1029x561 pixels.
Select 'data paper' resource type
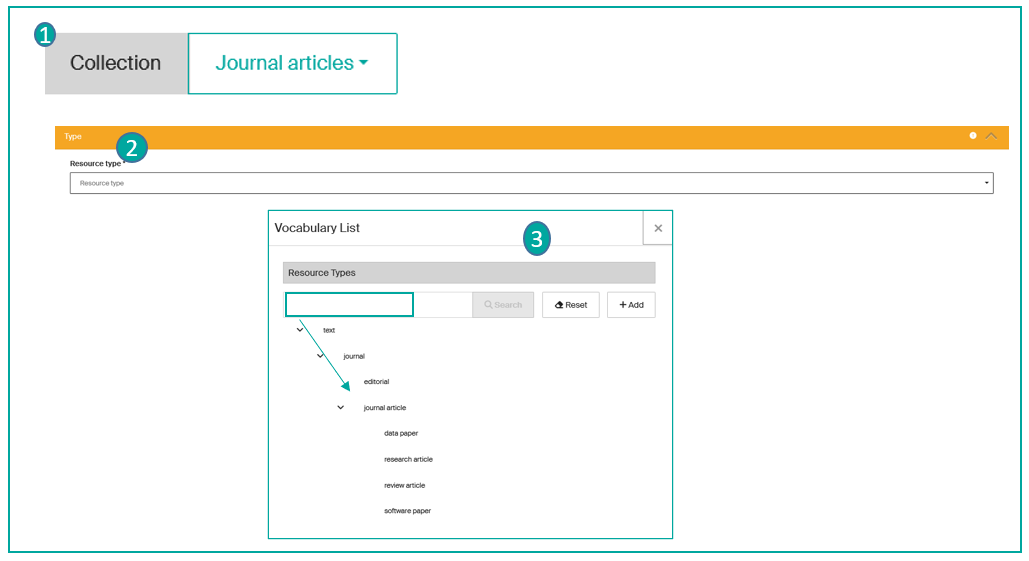[x=401, y=434]
